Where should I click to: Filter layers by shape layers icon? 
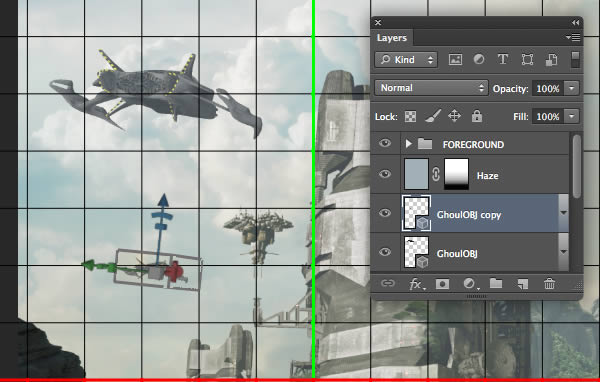(527, 59)
